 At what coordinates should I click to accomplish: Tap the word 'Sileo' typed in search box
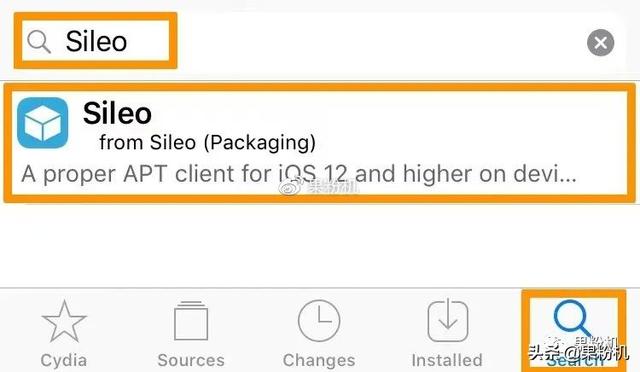(x=96, y=41)
